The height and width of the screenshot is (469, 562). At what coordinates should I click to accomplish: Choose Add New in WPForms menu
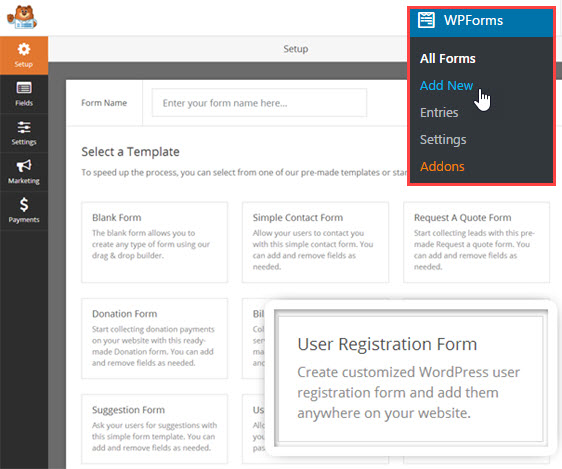(446, 85)
